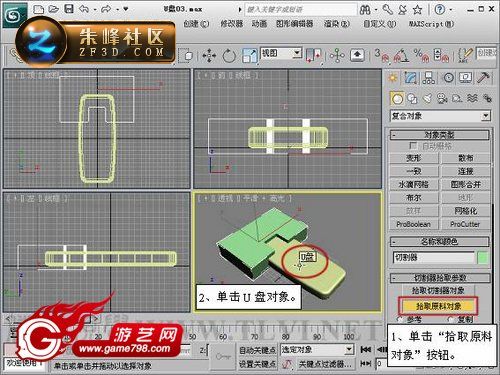Select the Scale tool in the toolbar
This screenshot has height=375, width=500.
coord(249,55)
